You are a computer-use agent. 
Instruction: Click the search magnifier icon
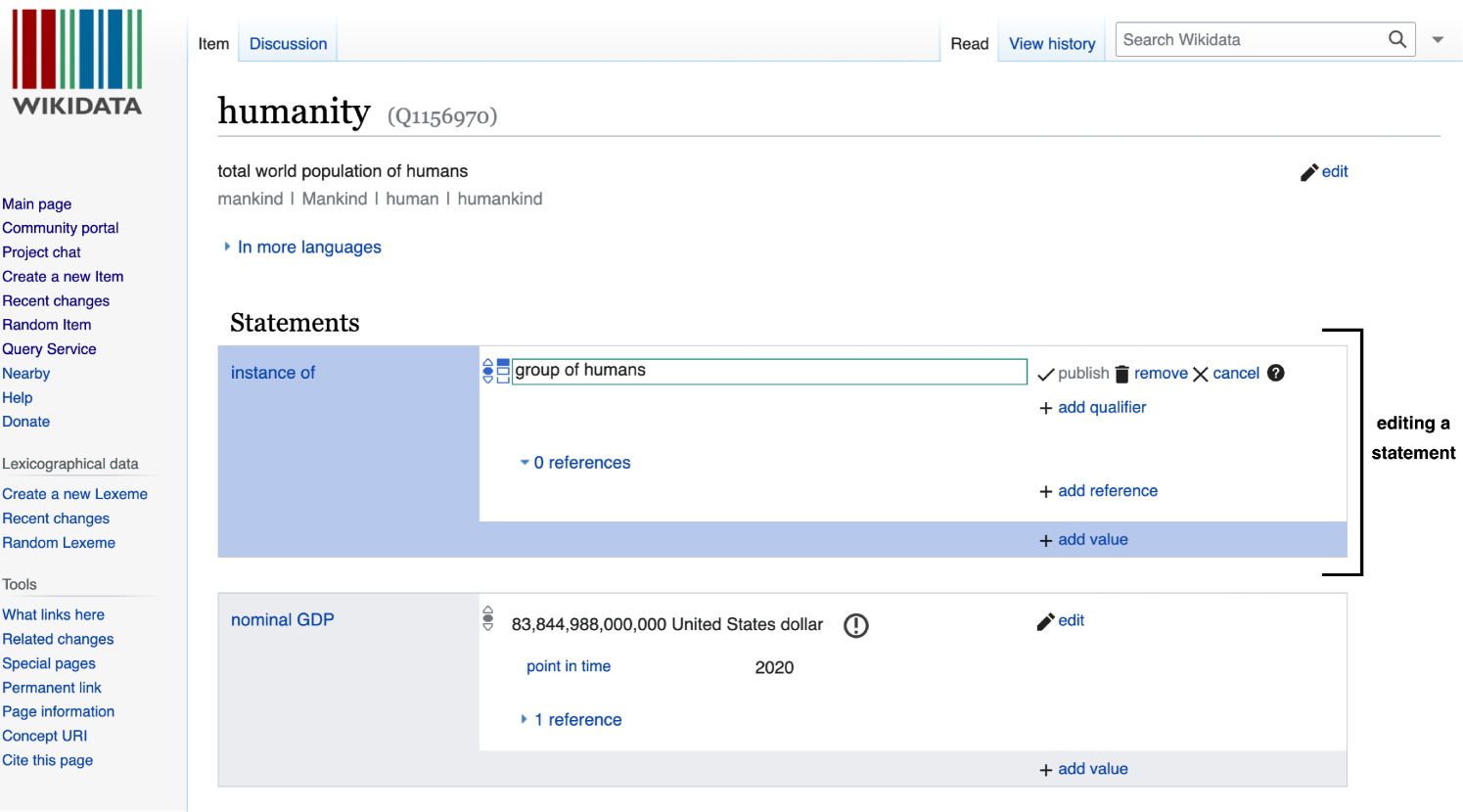coord(1397,39)
